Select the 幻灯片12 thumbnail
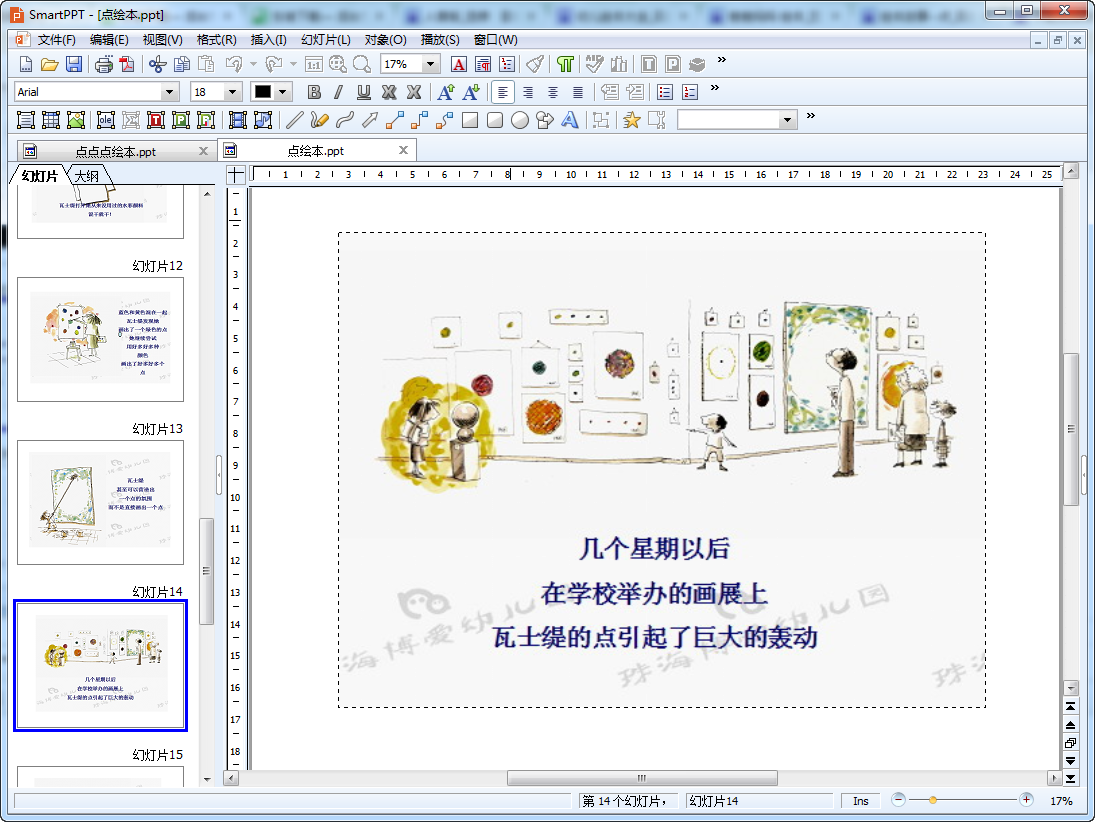The width and height of the screenshot is (1095, 822). (100, 339)
